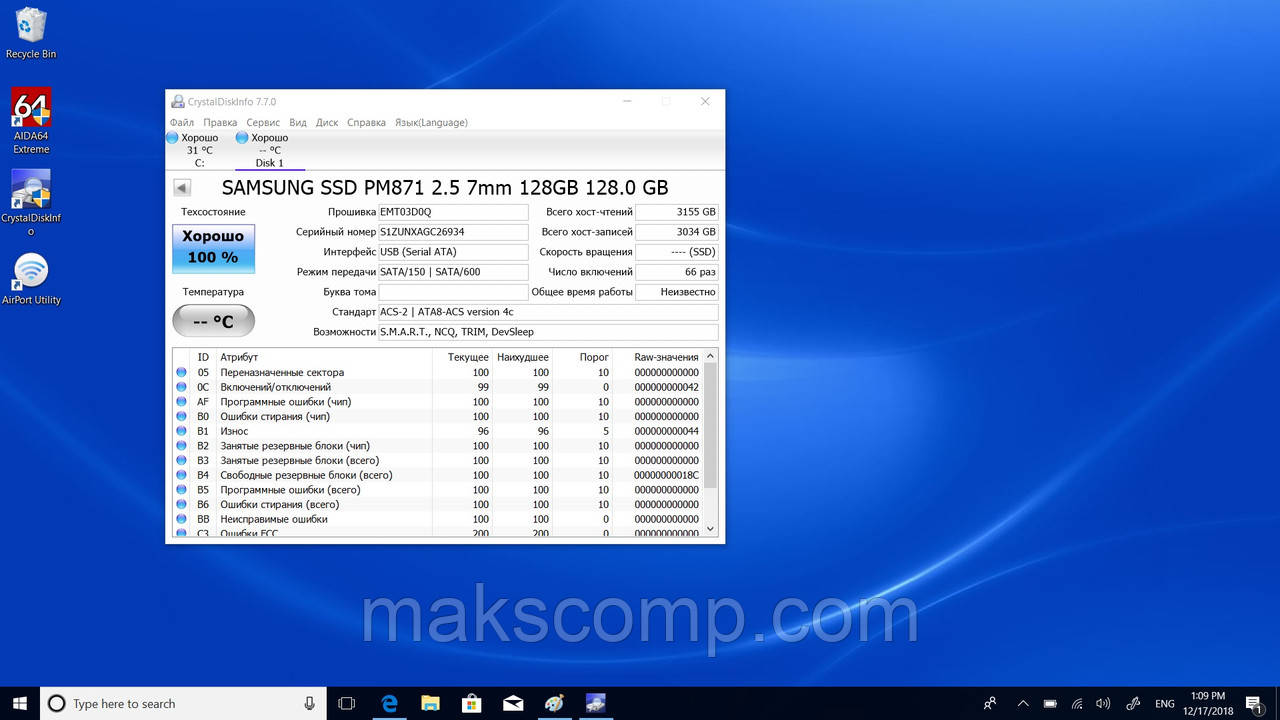This screenshot has width=1280, height=720.
Task: Open the volume control in the tray
Action: click(x=1103, y=703)
